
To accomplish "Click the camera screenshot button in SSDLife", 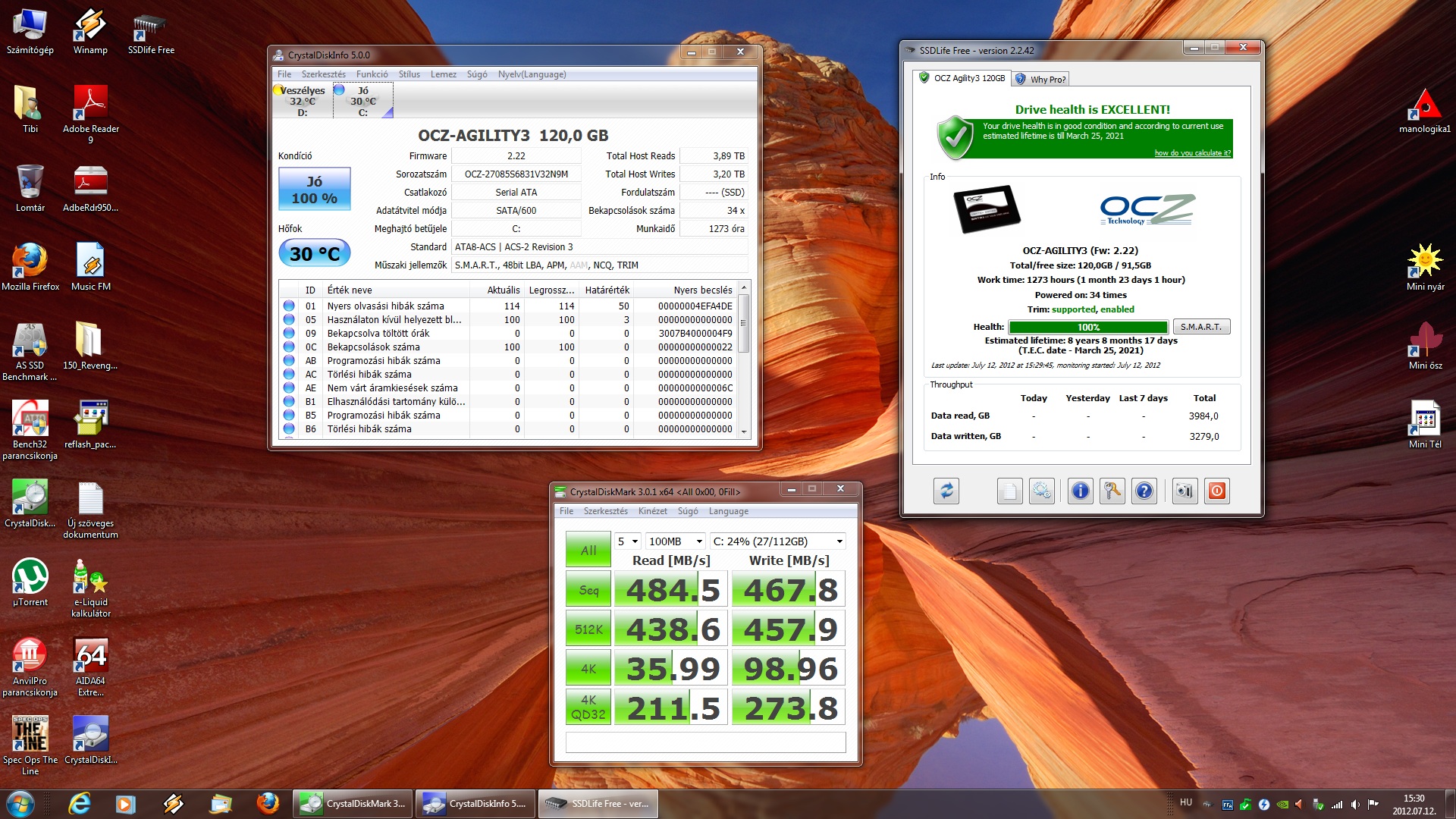I will click(x=1184, y=491).
